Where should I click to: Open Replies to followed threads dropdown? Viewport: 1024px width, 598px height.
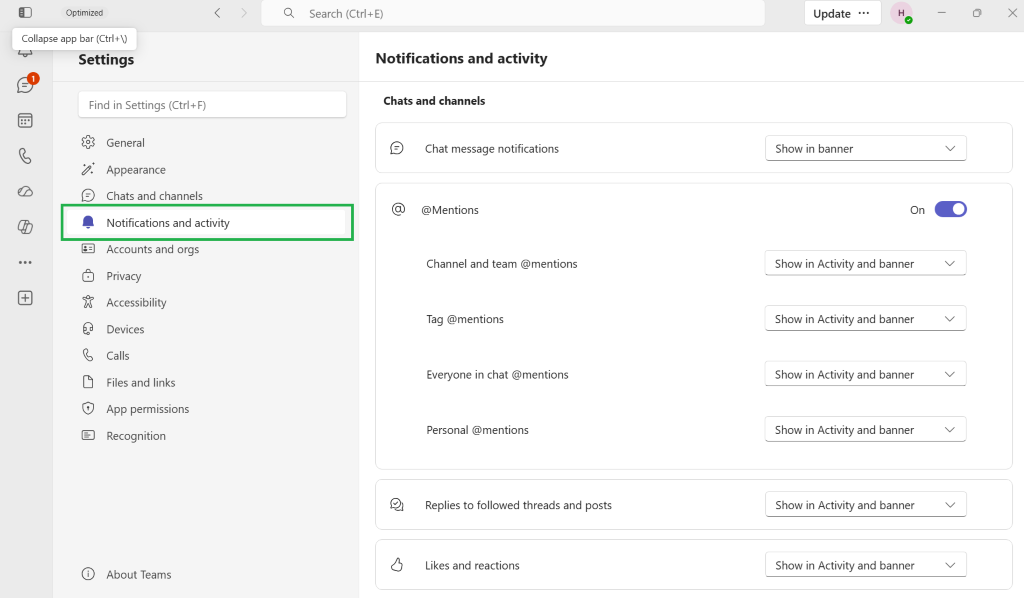click(x=865, y=505)
